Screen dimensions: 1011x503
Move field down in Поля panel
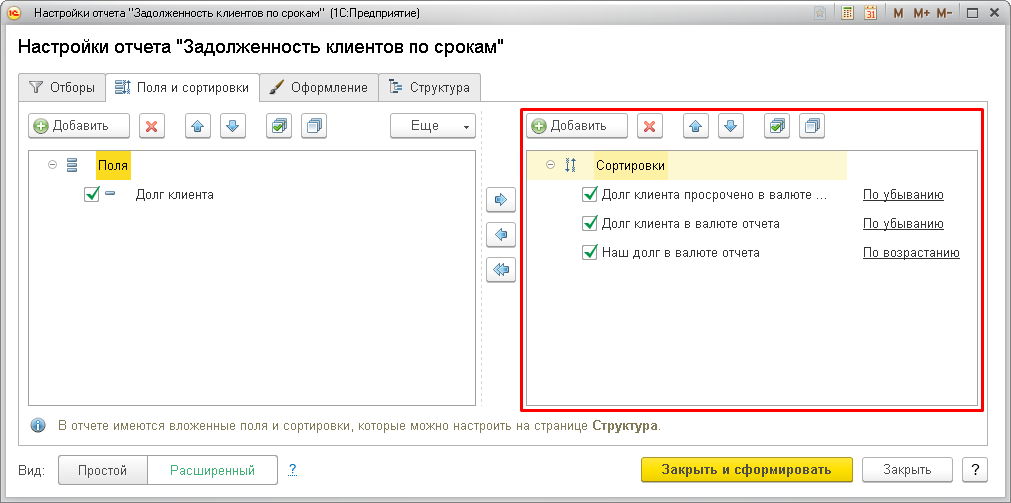[x=233, y=126]
